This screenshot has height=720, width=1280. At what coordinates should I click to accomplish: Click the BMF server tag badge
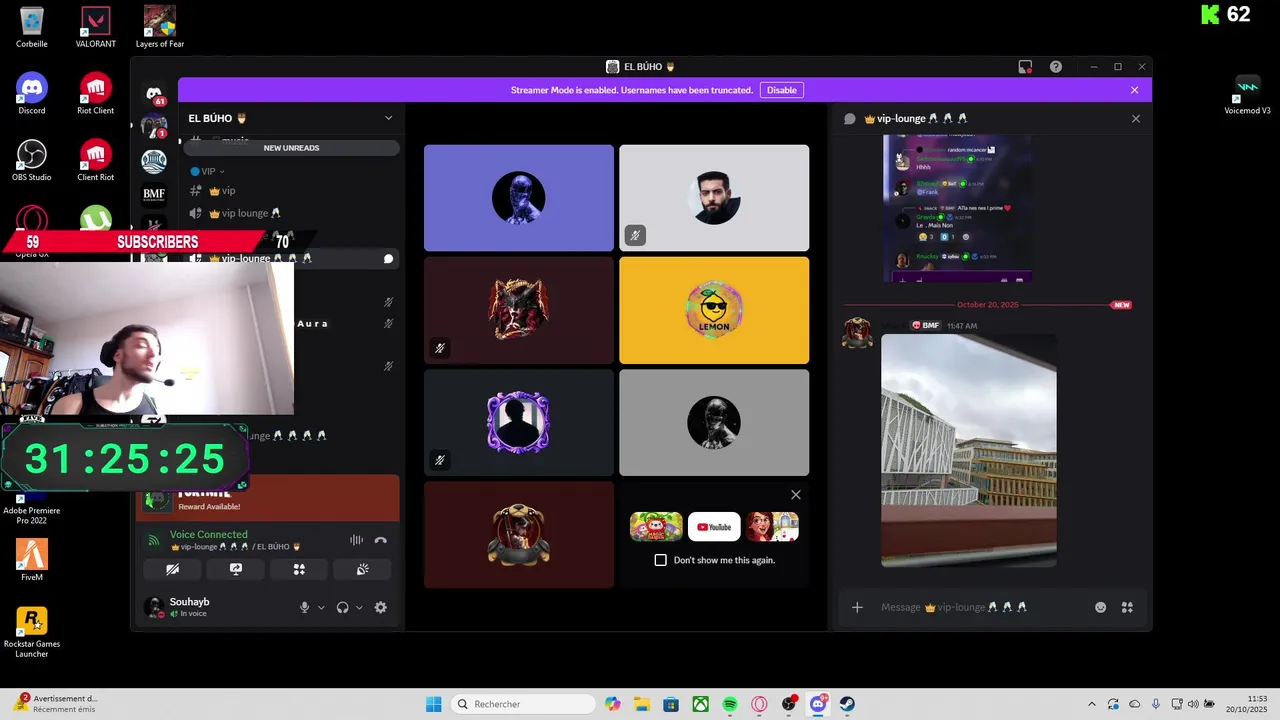[926, 326]
